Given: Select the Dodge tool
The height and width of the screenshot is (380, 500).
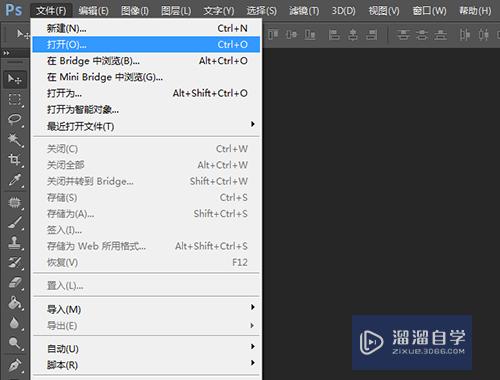Looking at the screenshot, I should coord(15,343).
